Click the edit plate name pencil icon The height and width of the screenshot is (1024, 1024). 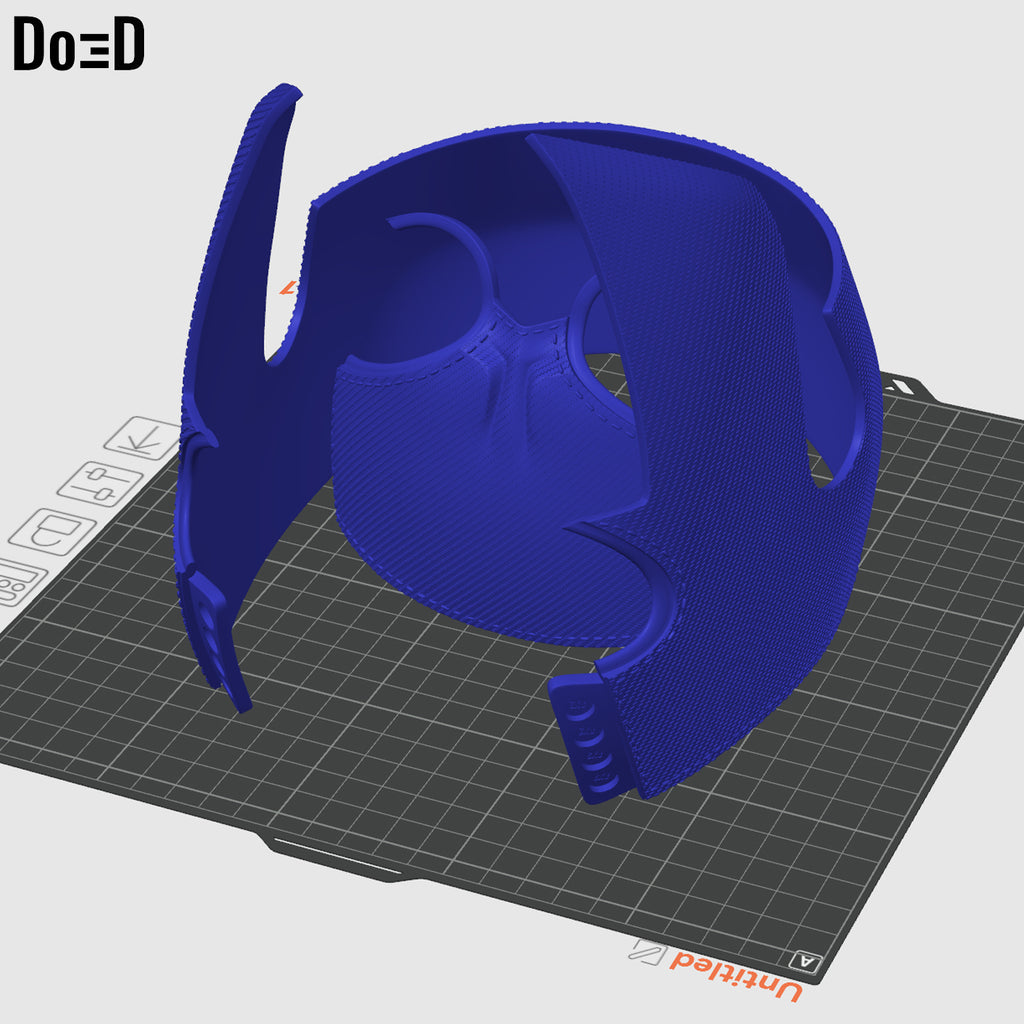click(x=647, y=952)
